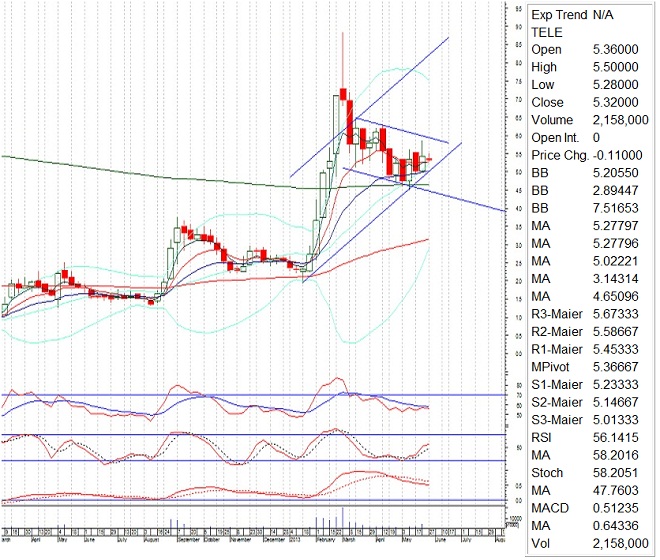Select the Open Int. row

pos(590,137)
